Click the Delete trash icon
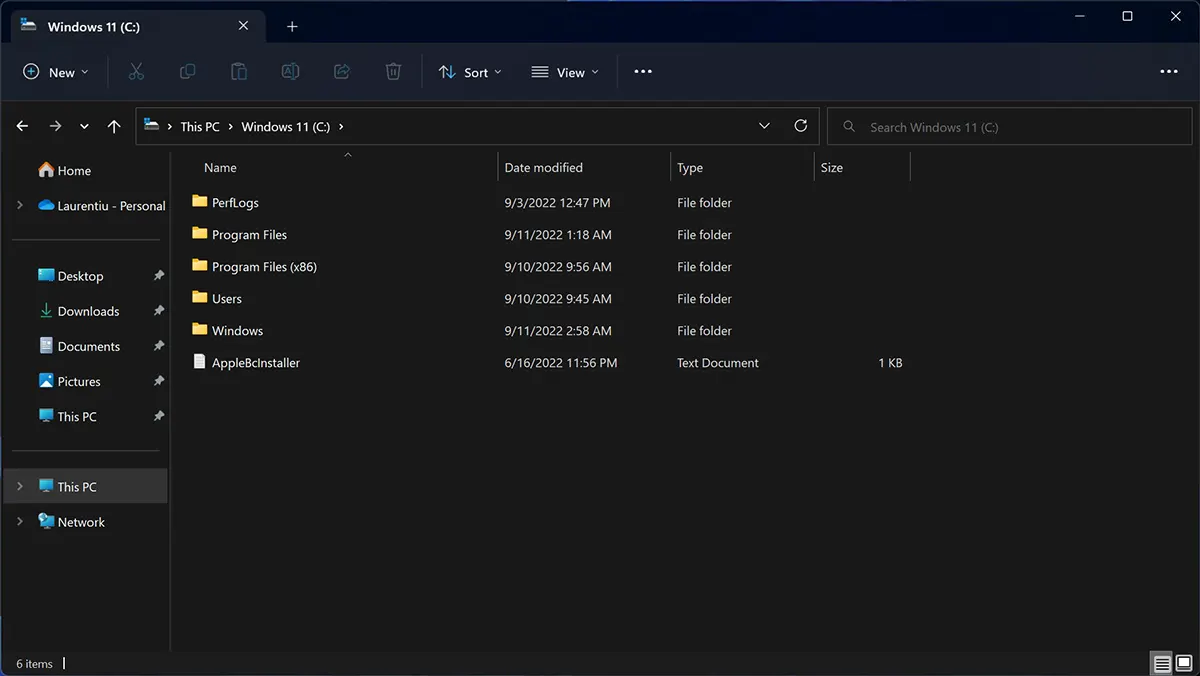 393,72
